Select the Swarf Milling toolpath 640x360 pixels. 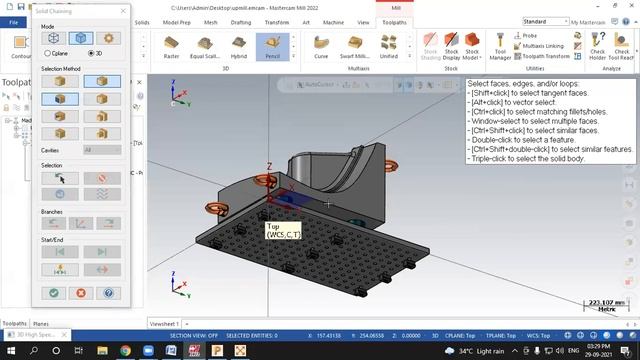[355, 47]
